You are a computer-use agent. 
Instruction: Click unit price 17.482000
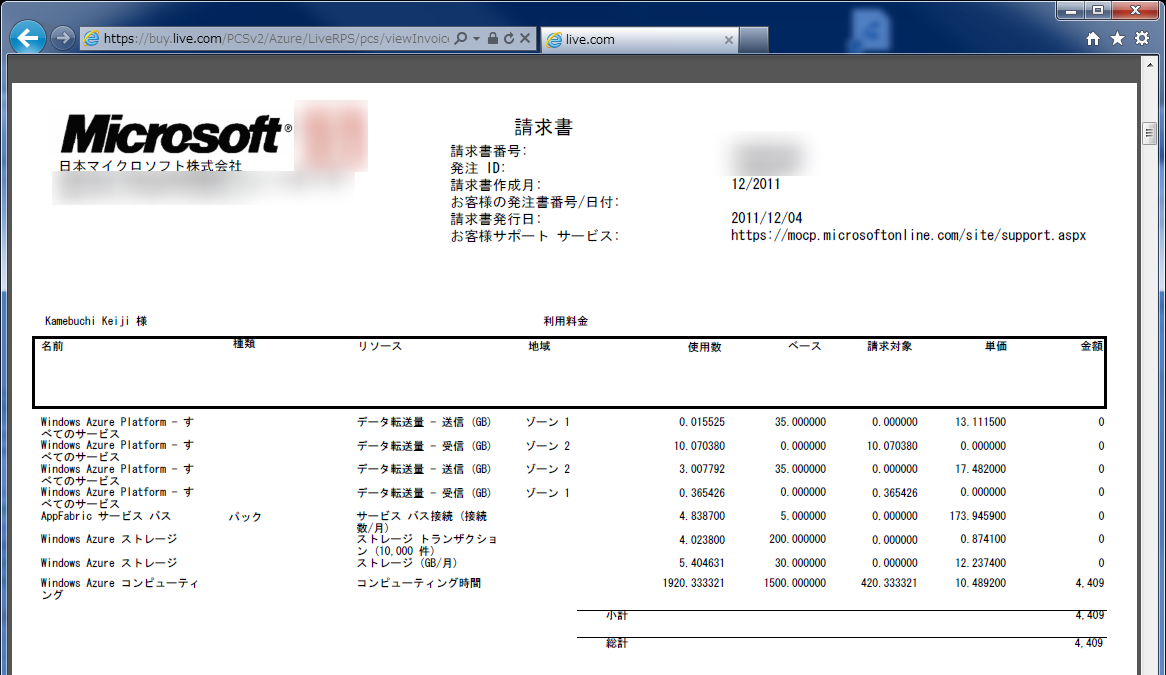click(980, 469)
